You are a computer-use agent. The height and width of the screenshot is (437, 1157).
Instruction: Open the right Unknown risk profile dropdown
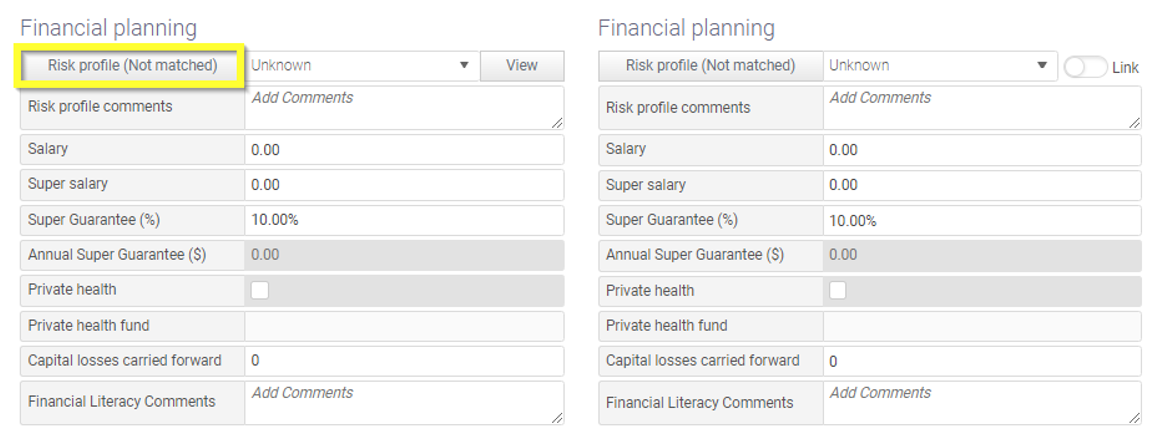click(939, 66)
